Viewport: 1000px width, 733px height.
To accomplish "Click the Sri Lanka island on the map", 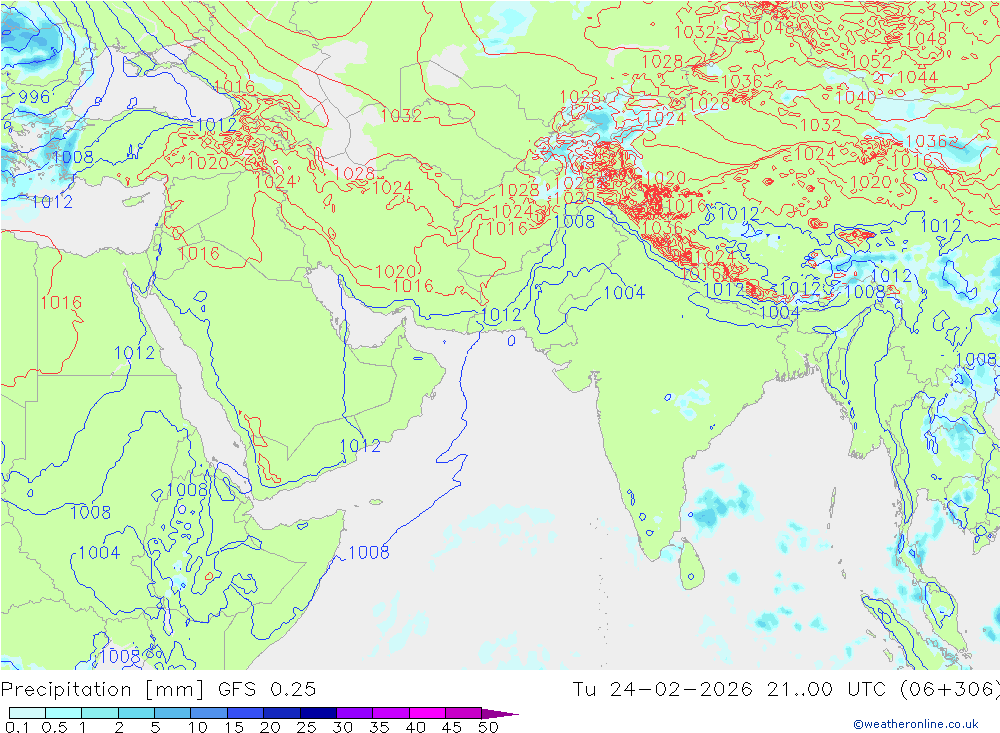I will pos(692,566).
